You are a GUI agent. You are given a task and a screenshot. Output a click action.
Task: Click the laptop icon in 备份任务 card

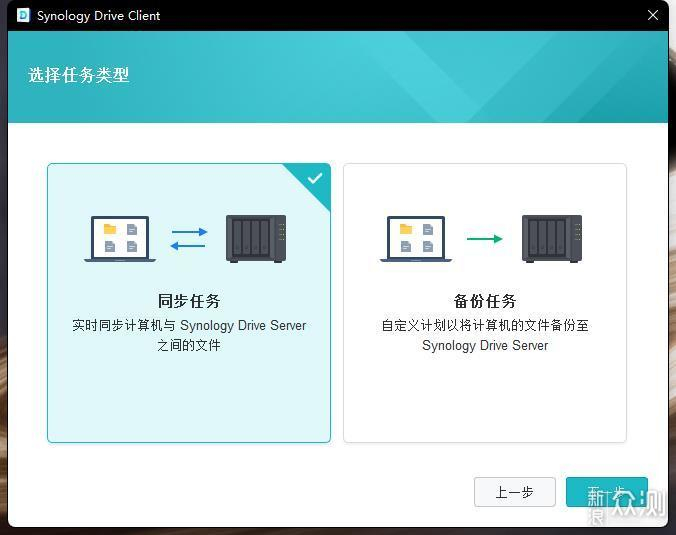416,239
